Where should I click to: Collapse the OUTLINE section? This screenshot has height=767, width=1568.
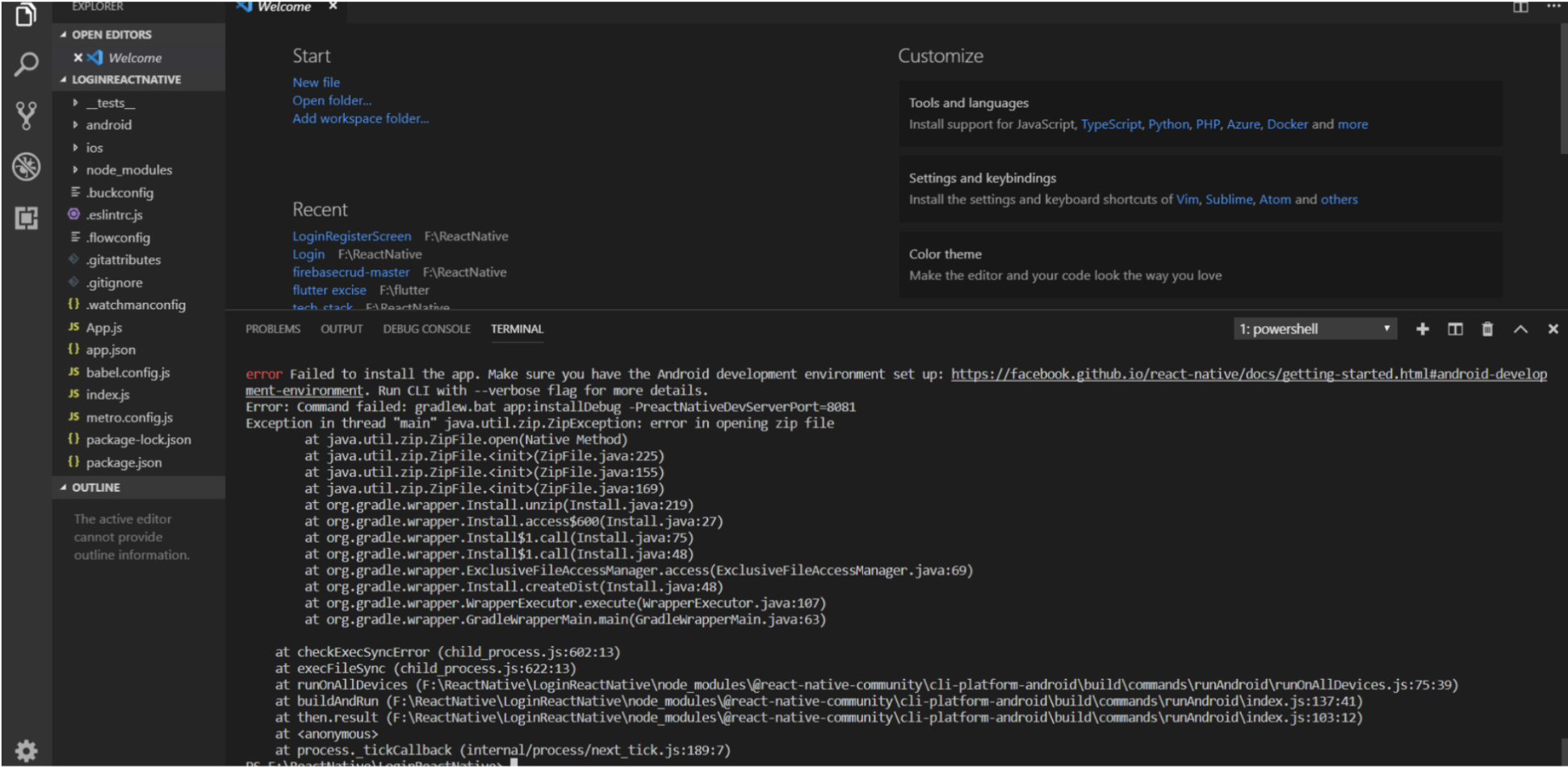pos(95,488)
